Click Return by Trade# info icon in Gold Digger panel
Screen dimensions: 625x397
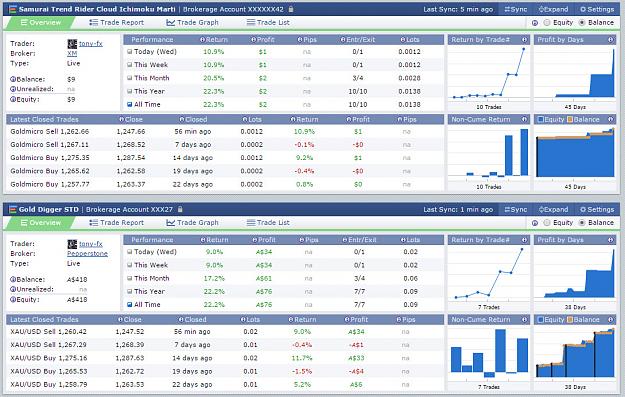click(525, 240)
